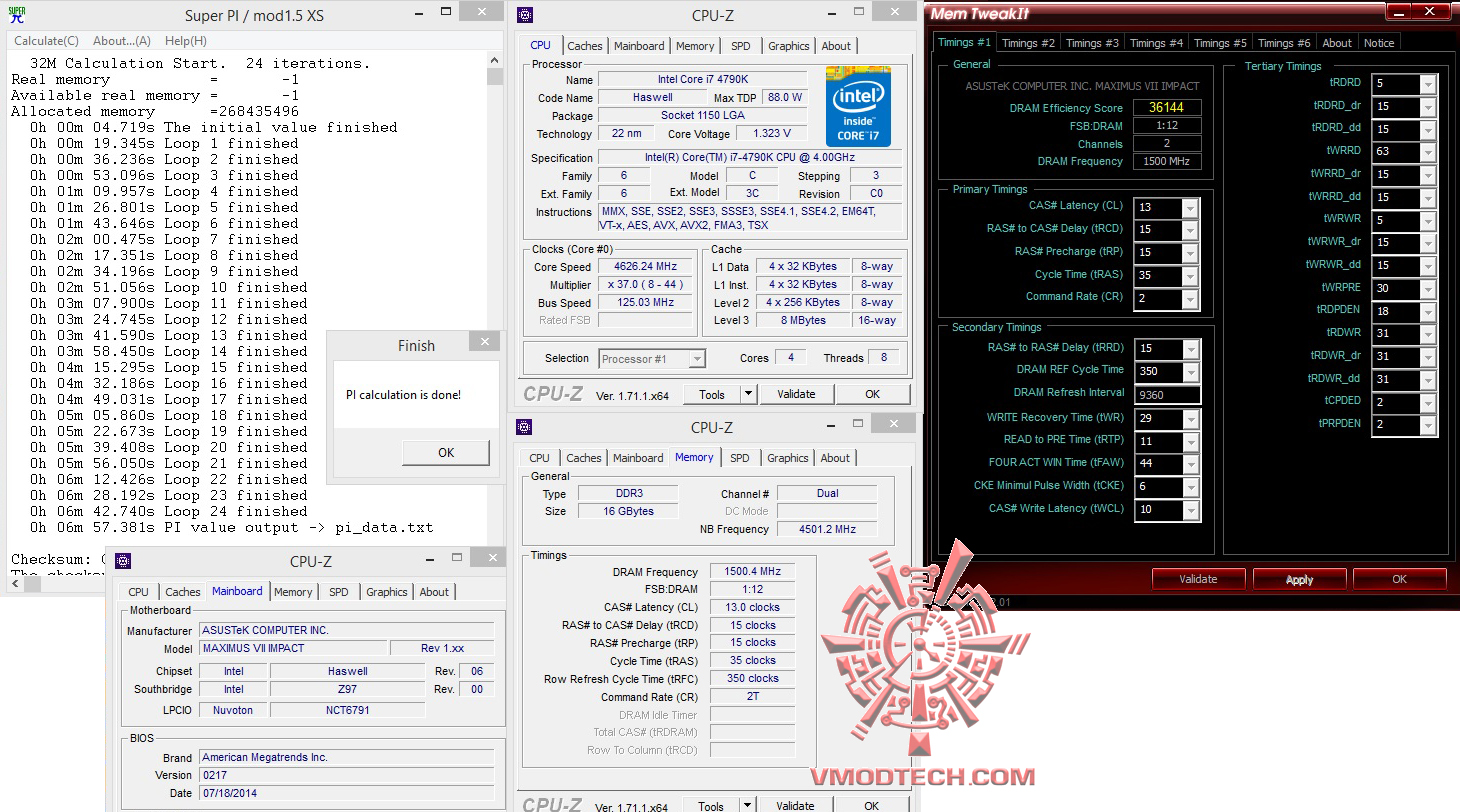Open the About...(A) menu in Super PI
This screenshot has height=812, width=1460.
[122, 41]
